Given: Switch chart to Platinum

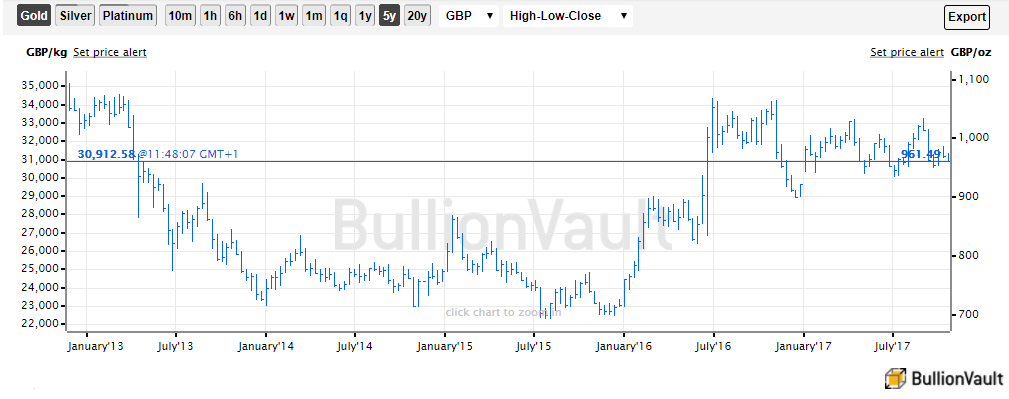Looking at the screenshot, I should point(128,16).
